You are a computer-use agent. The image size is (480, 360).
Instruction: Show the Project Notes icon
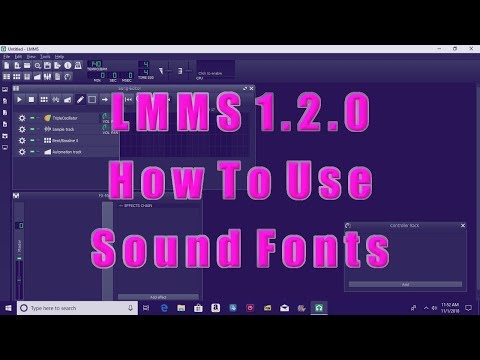tap(57, 77)
